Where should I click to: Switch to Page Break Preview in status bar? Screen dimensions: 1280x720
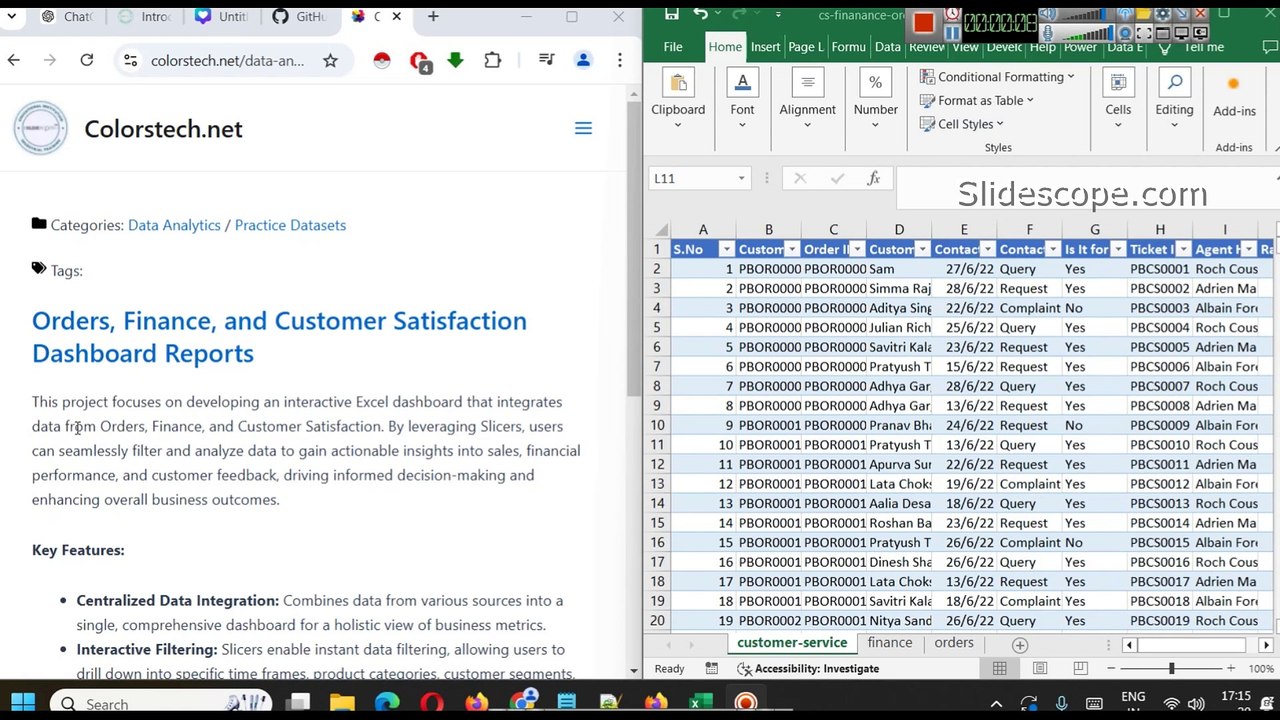click(1081, 668)
